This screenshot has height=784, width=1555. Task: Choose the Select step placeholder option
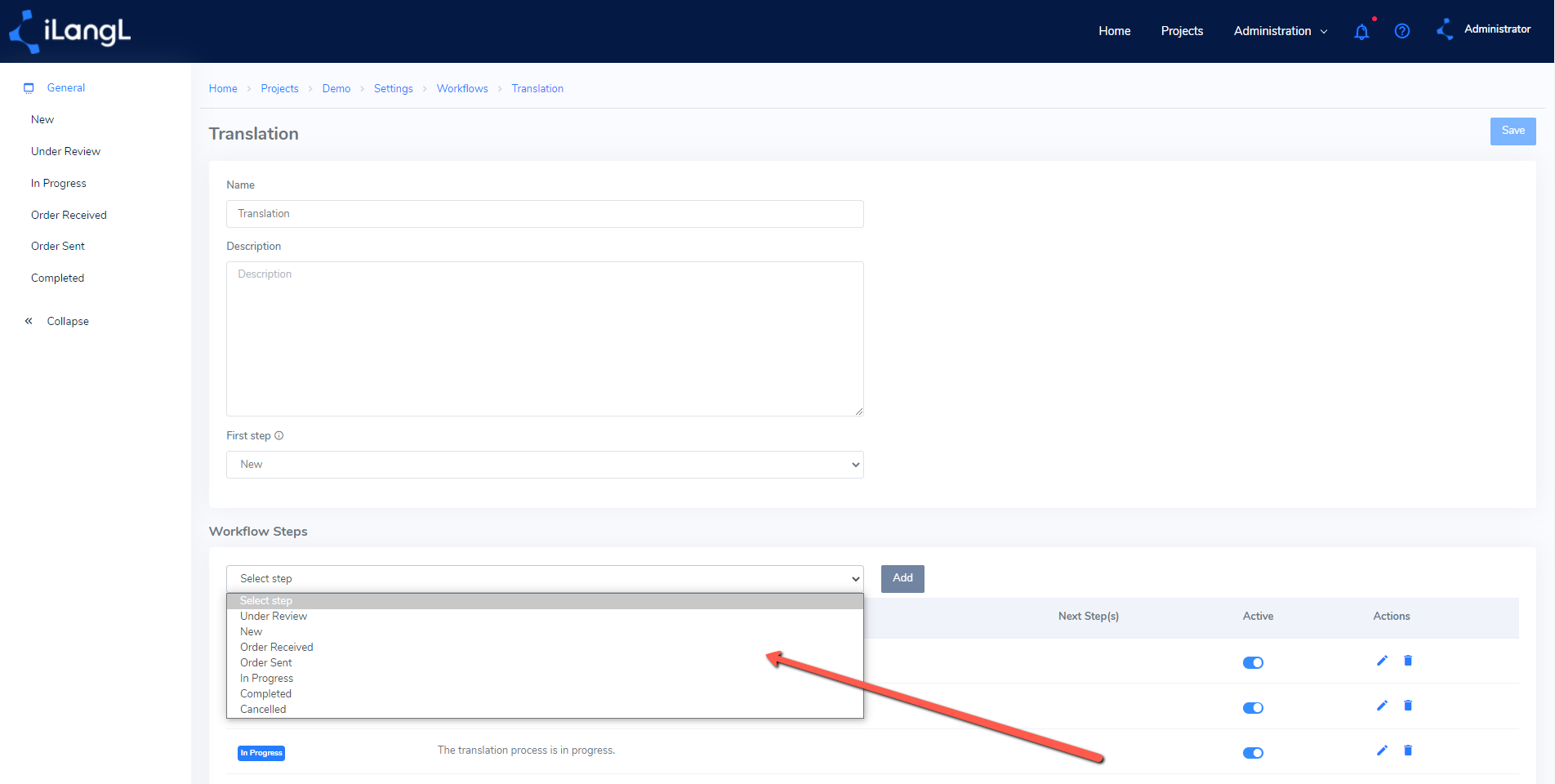[545, 601]
